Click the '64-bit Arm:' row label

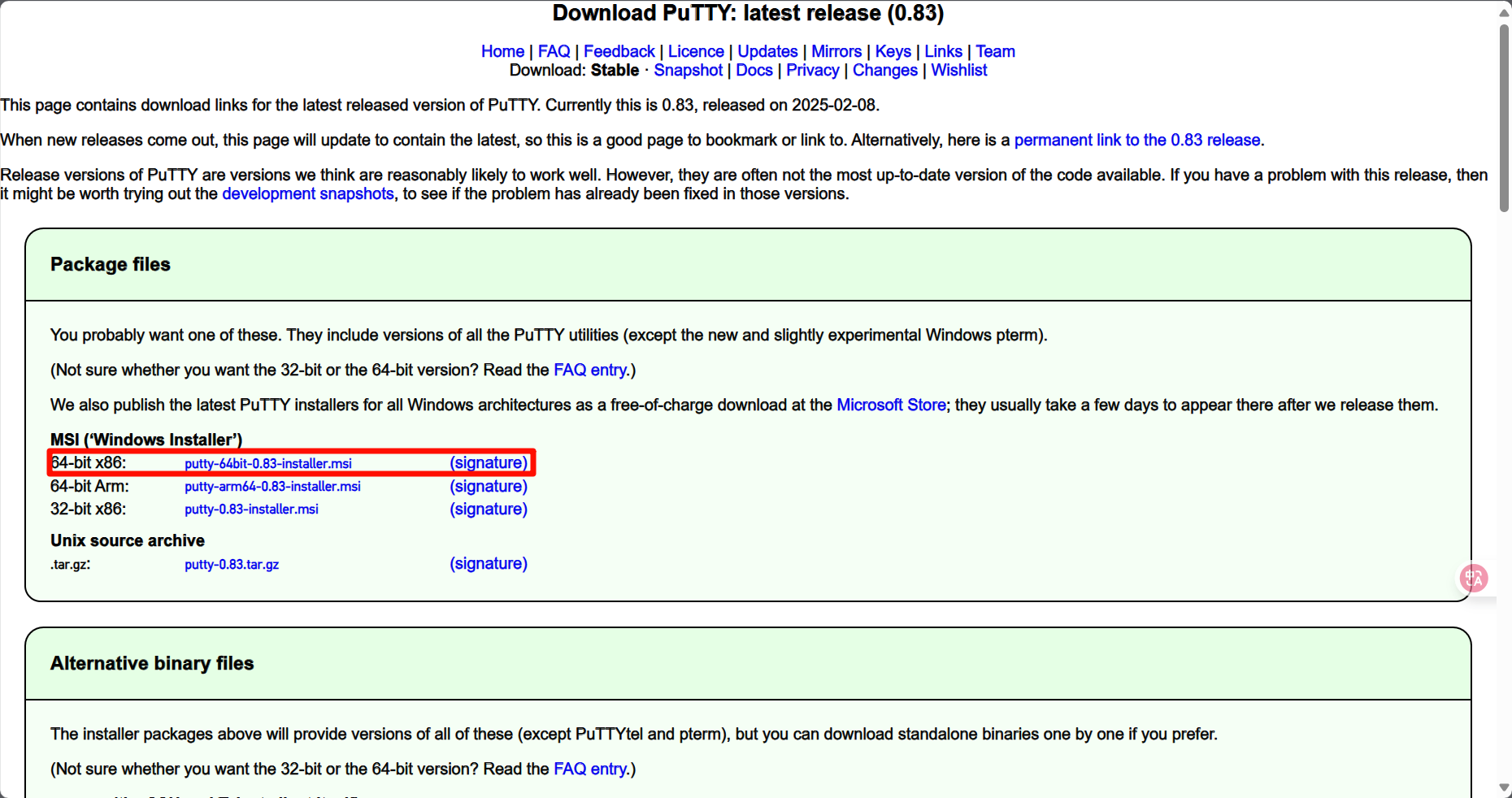tap(89, 486)
